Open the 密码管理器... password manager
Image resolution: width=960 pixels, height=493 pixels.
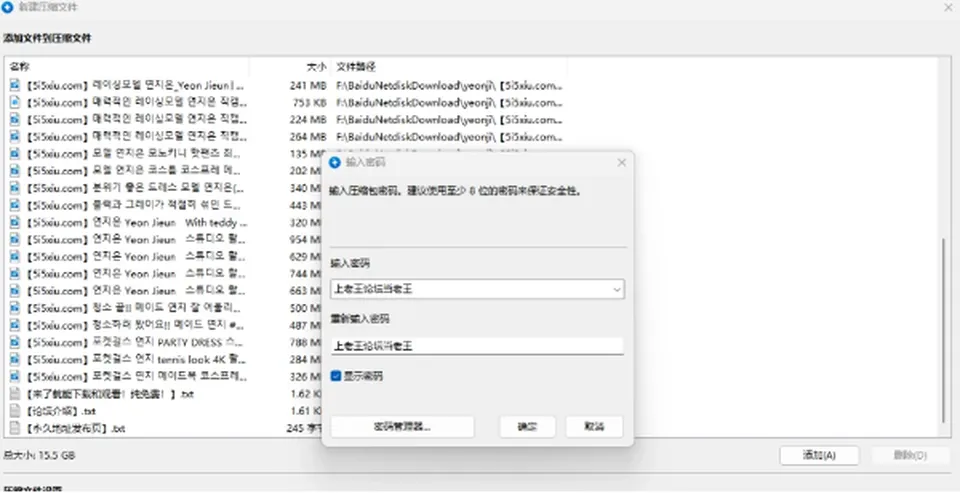click(x=402, y=427)
